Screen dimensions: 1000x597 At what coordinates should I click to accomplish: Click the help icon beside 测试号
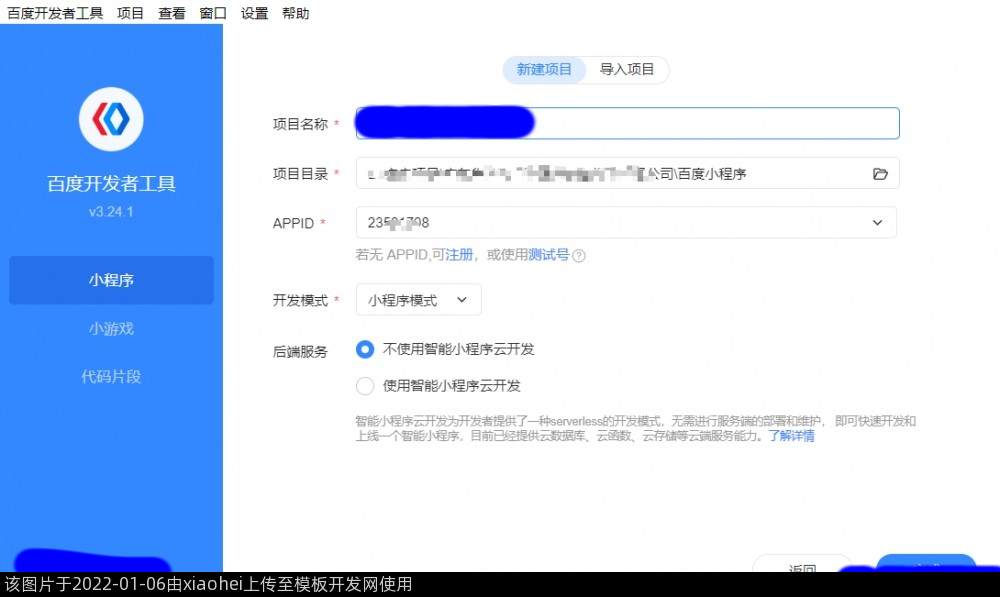click(579, 256)
